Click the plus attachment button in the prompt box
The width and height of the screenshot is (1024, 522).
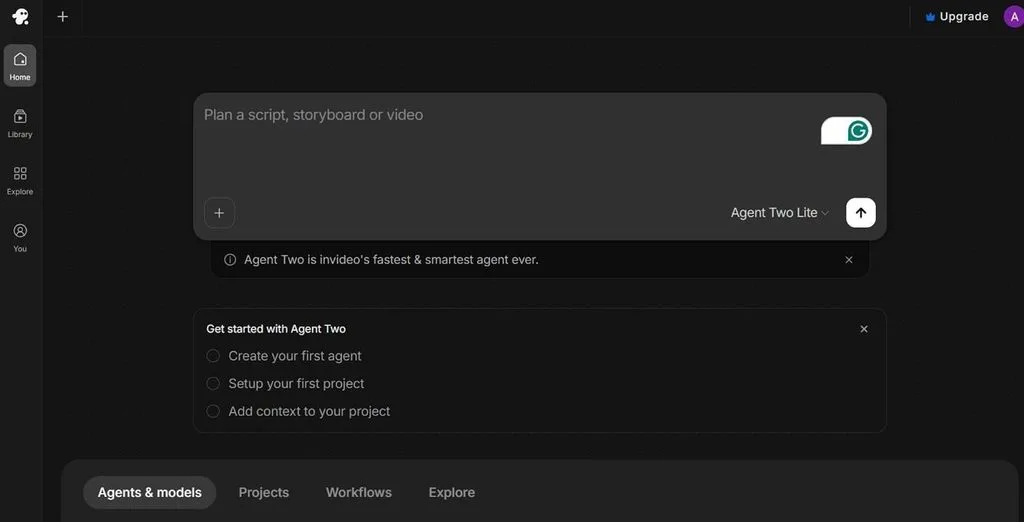[x=219, y=213]
